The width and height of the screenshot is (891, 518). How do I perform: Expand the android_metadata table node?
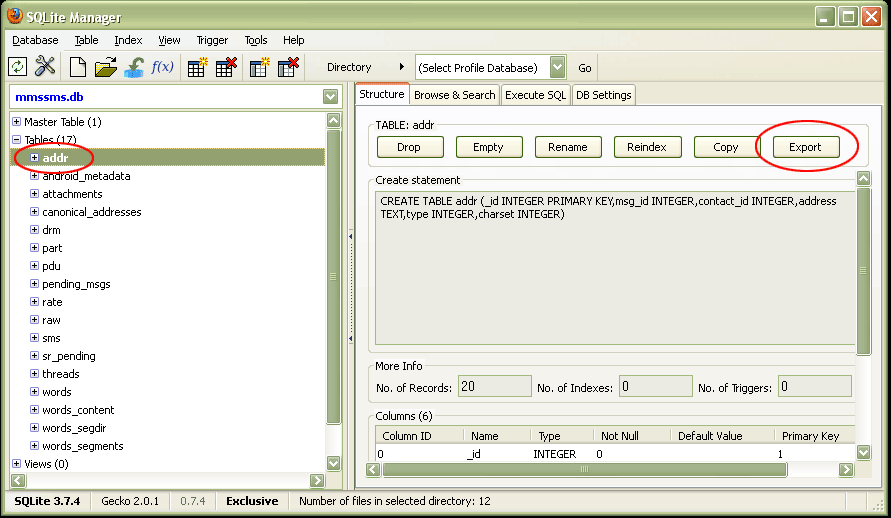(x=35, y=176)
